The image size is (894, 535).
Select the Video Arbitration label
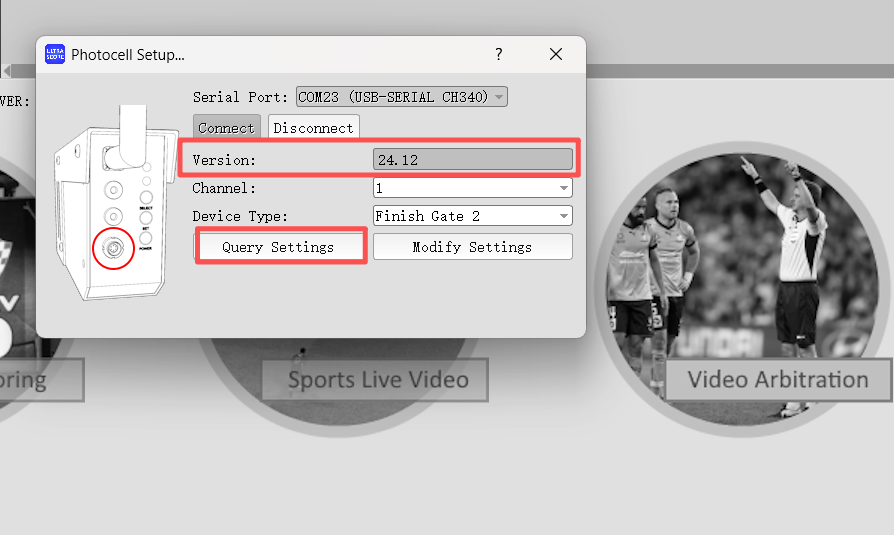[x=777, y=380]
